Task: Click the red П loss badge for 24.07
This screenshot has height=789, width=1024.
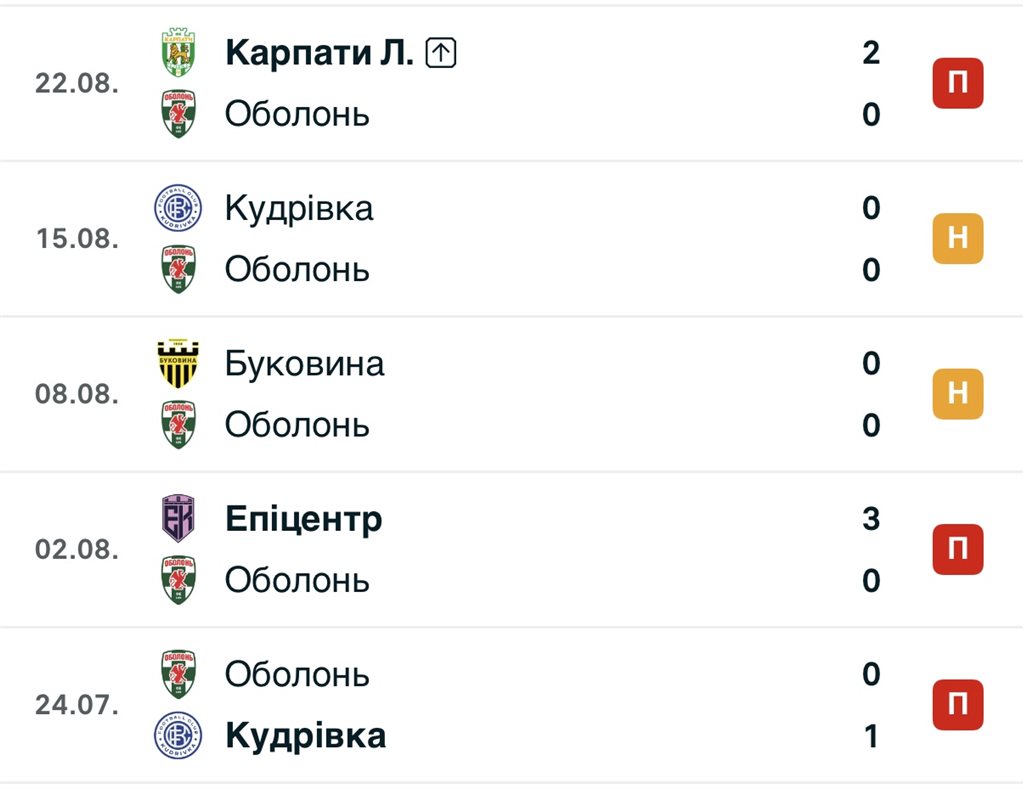Action: point(957,705)
